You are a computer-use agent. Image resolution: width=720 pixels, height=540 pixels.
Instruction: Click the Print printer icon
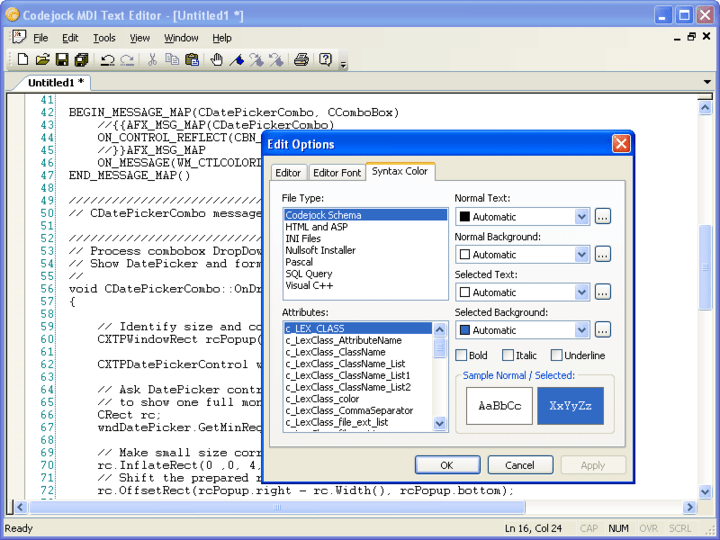[301, 60]
